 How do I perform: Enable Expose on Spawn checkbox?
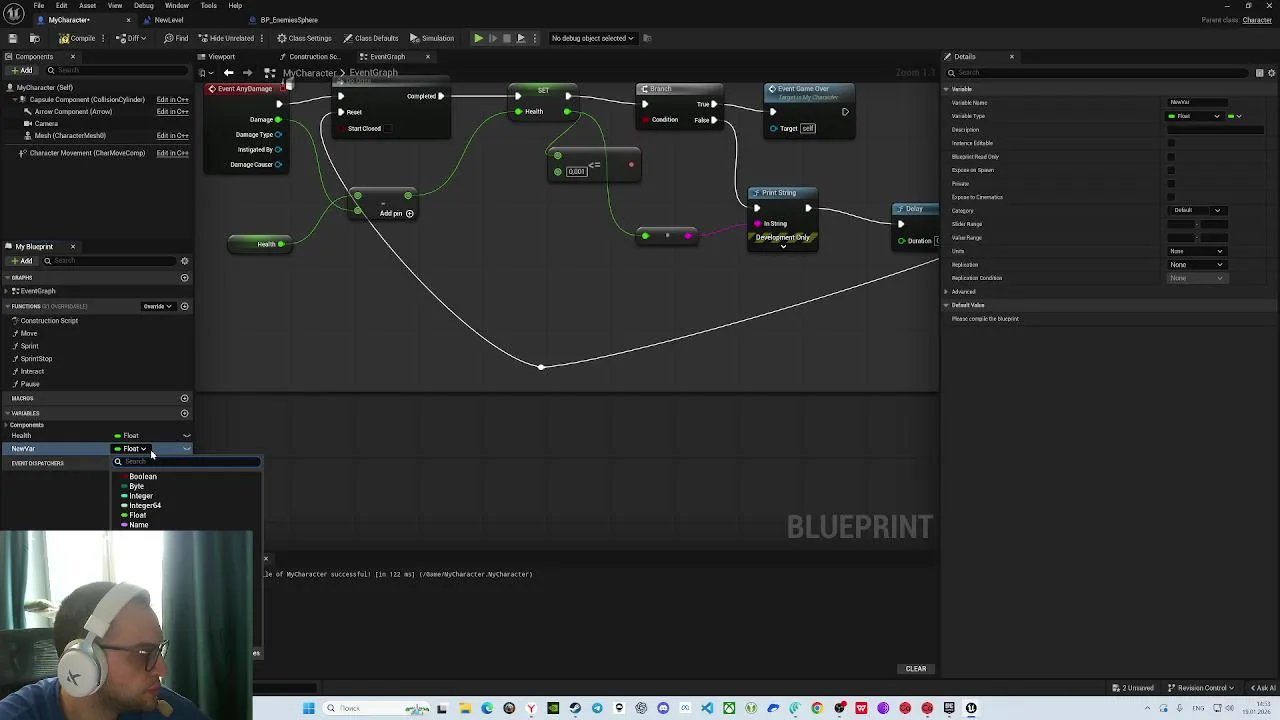[x=1172, y=170]
